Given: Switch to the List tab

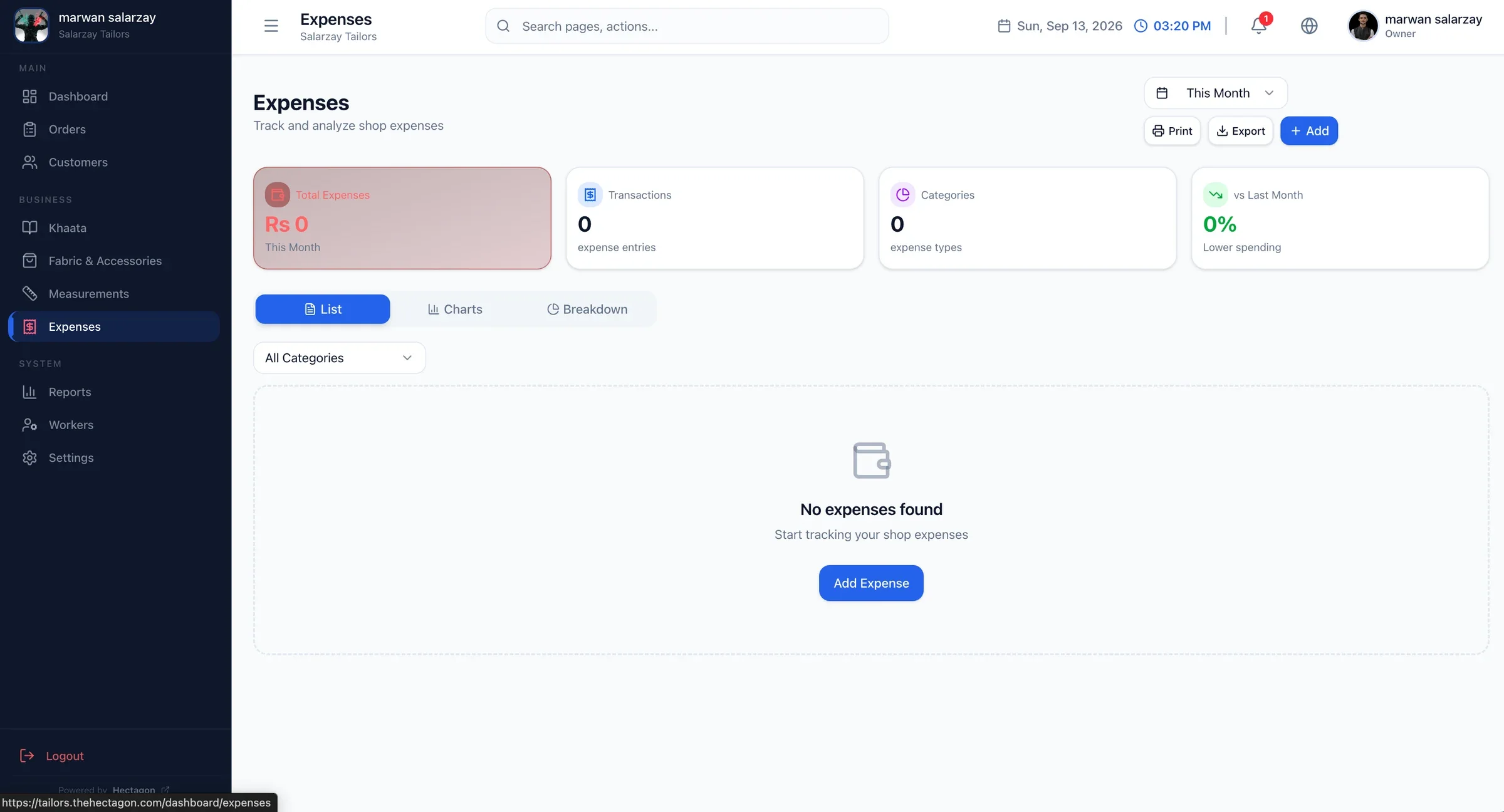Looking at the screenshot, I should [323, 309].
